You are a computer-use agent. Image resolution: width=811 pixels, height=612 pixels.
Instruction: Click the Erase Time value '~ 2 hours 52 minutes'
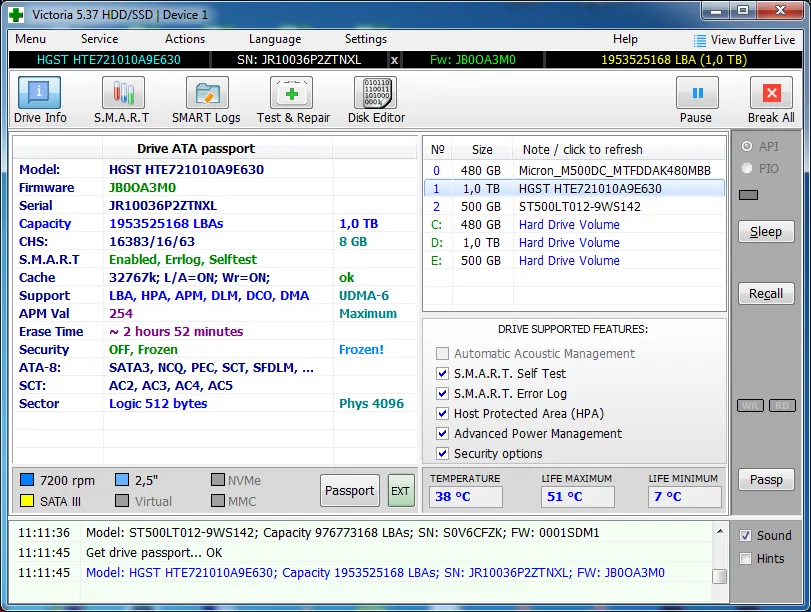(176, 332)
